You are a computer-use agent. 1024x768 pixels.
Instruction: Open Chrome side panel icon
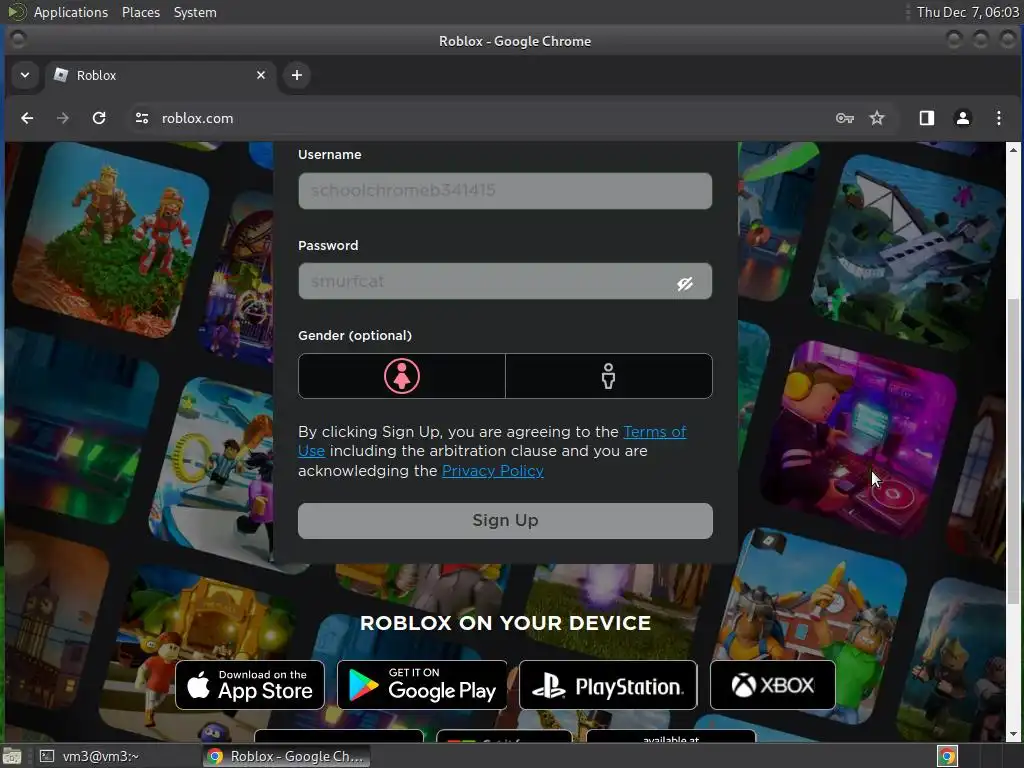[x=927, y=118]
